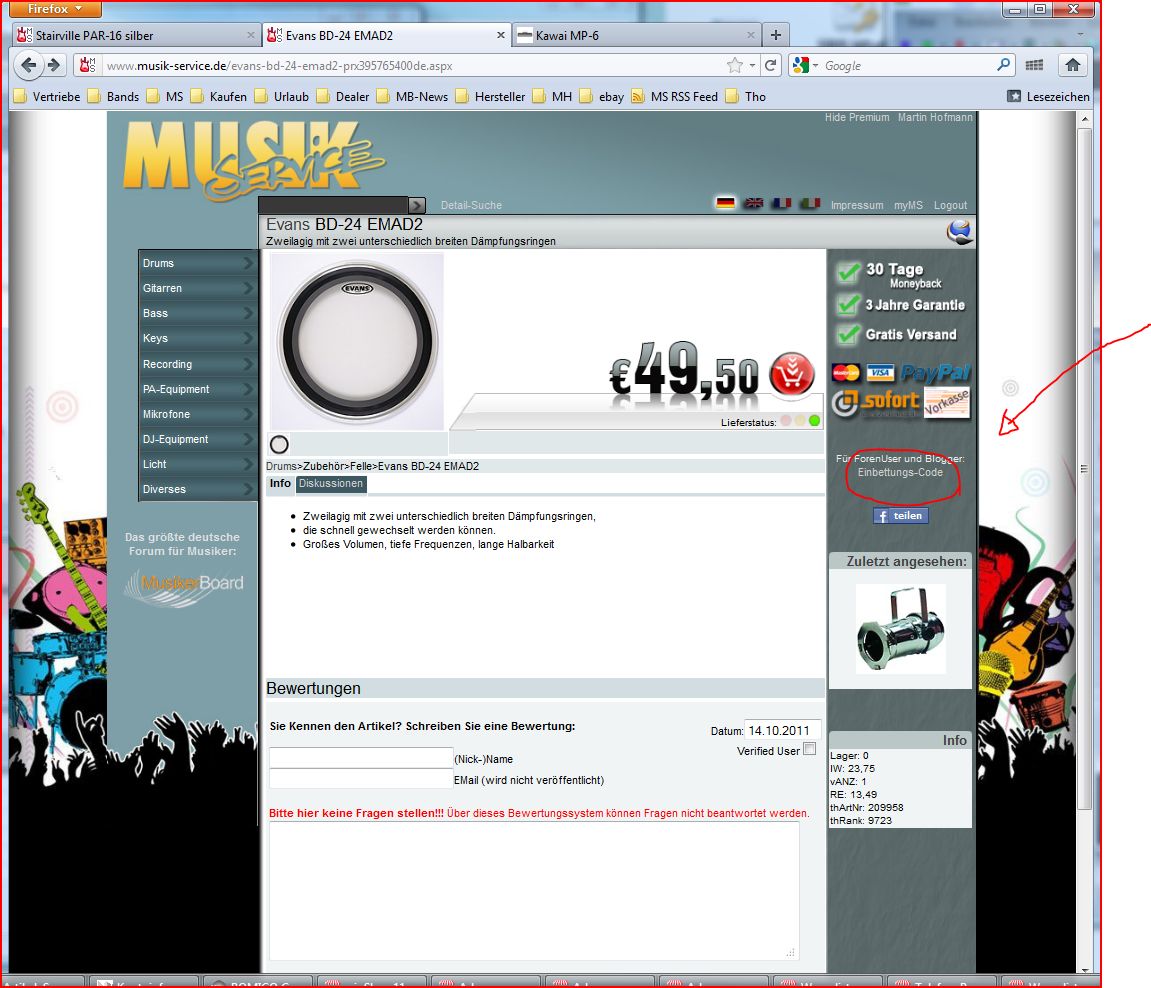1151x988 pixels.
Task: Switch site language to German flag
Action: coord(725,203)
